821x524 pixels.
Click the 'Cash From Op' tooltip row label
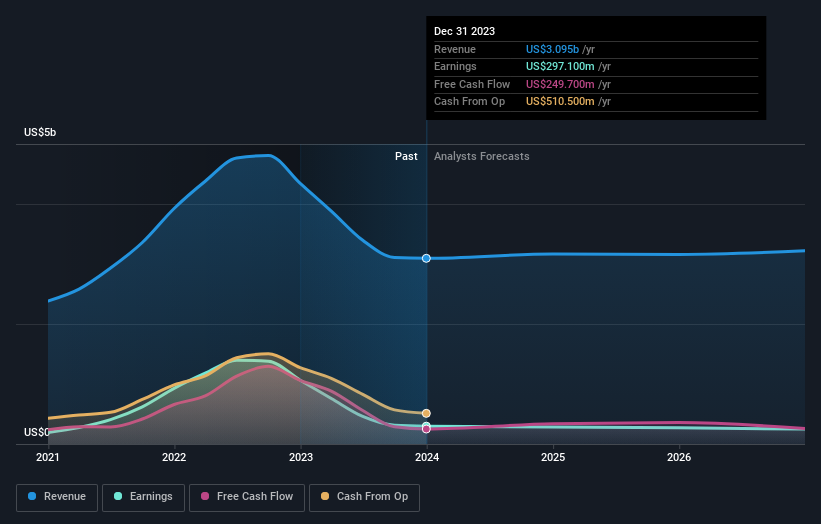469,101
